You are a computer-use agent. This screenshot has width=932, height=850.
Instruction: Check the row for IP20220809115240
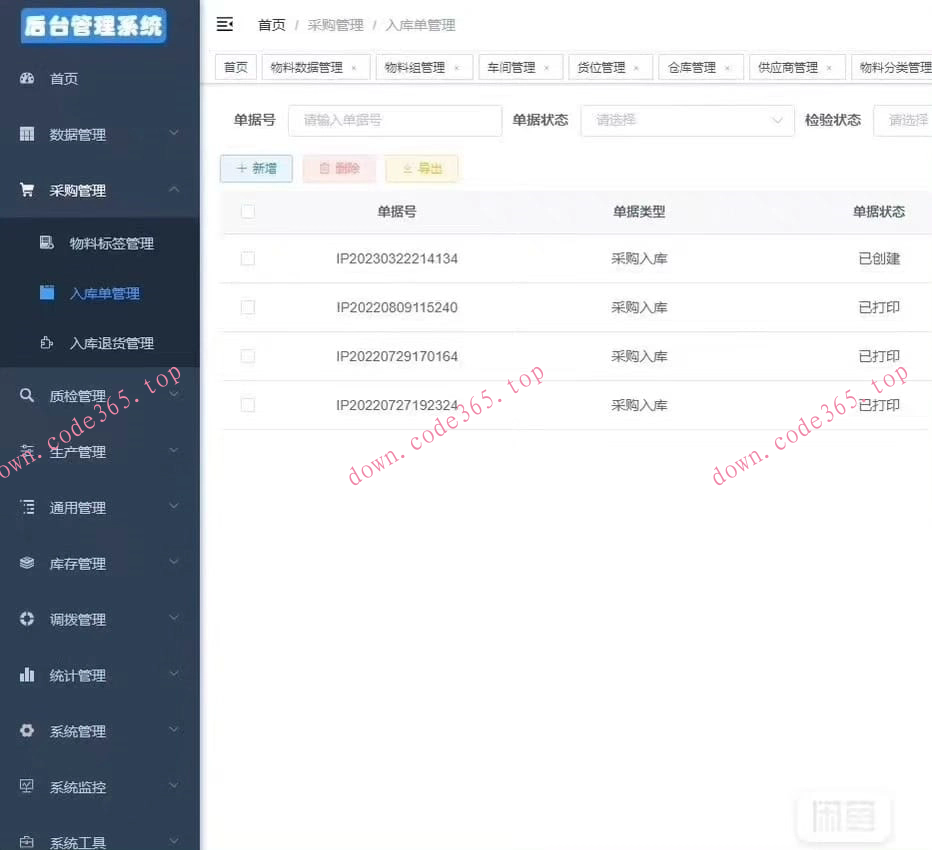pos(247,307)
